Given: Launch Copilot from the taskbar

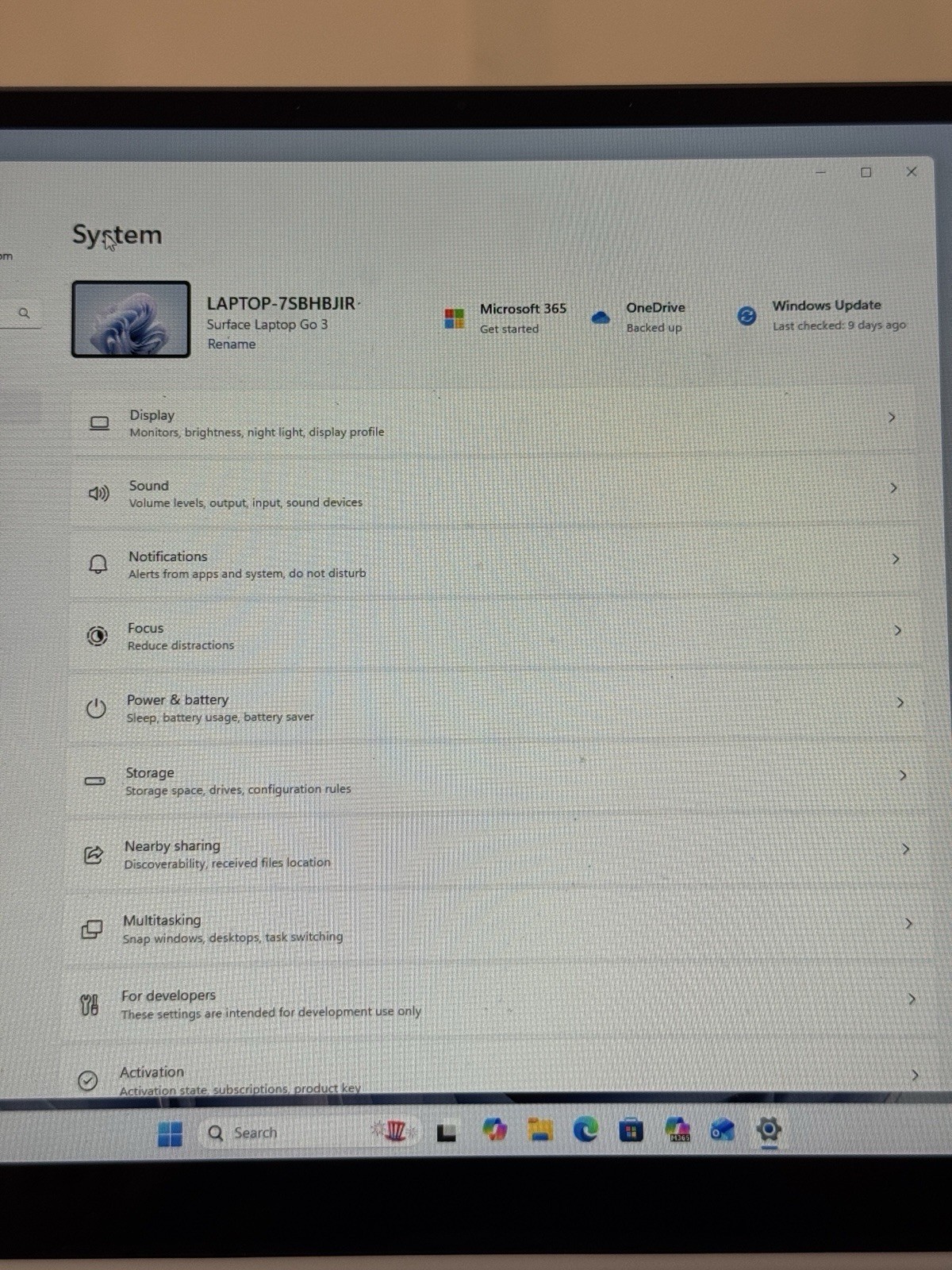Looking at the screenshot, I should [x=495, y=1130].
